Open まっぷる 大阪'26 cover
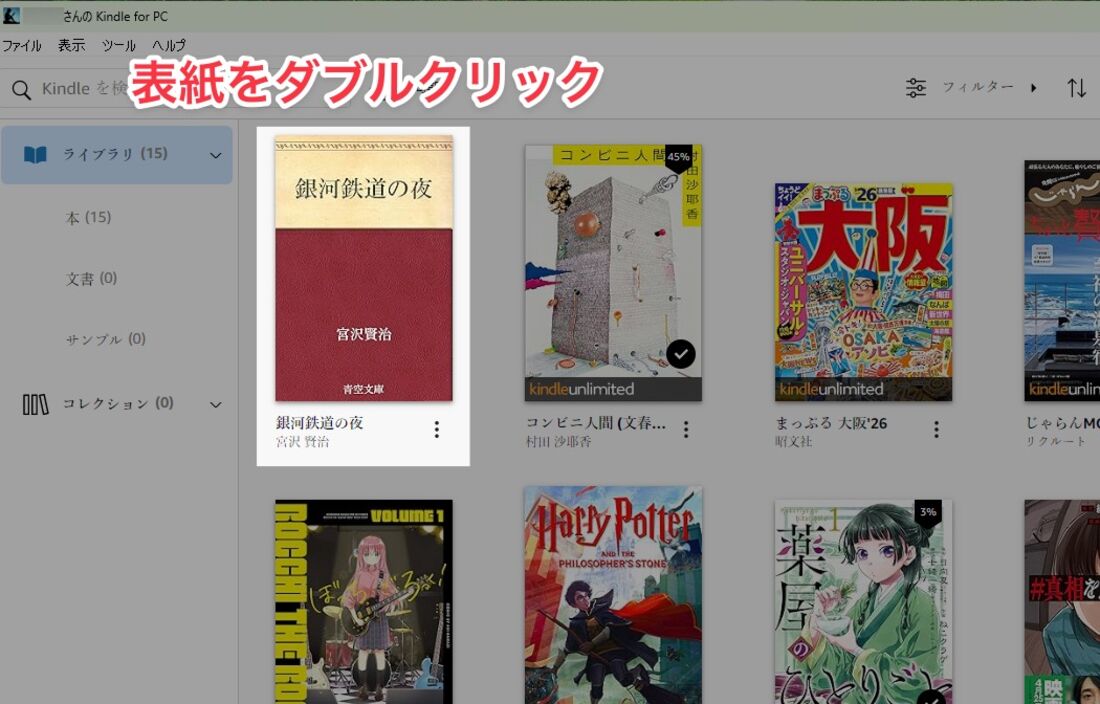The width and height of the screenshot is (1100, 704). pyautogui.click(x=864, y=292)
